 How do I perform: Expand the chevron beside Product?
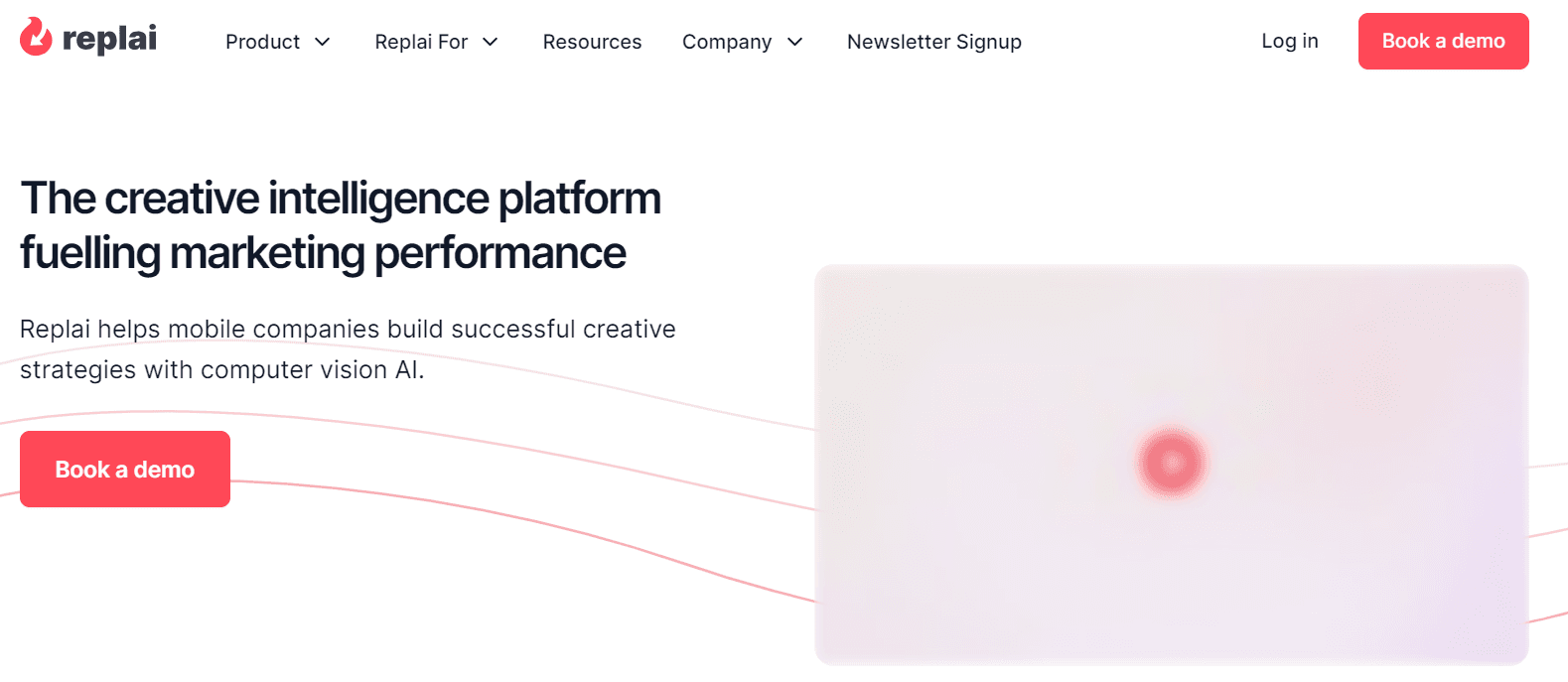[322, 42]
